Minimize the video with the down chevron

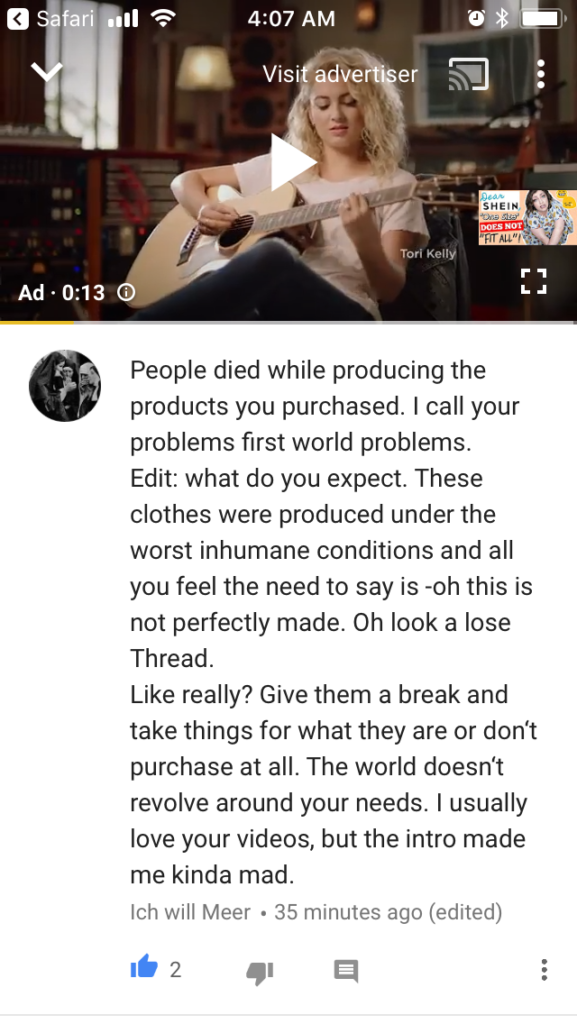47,72
